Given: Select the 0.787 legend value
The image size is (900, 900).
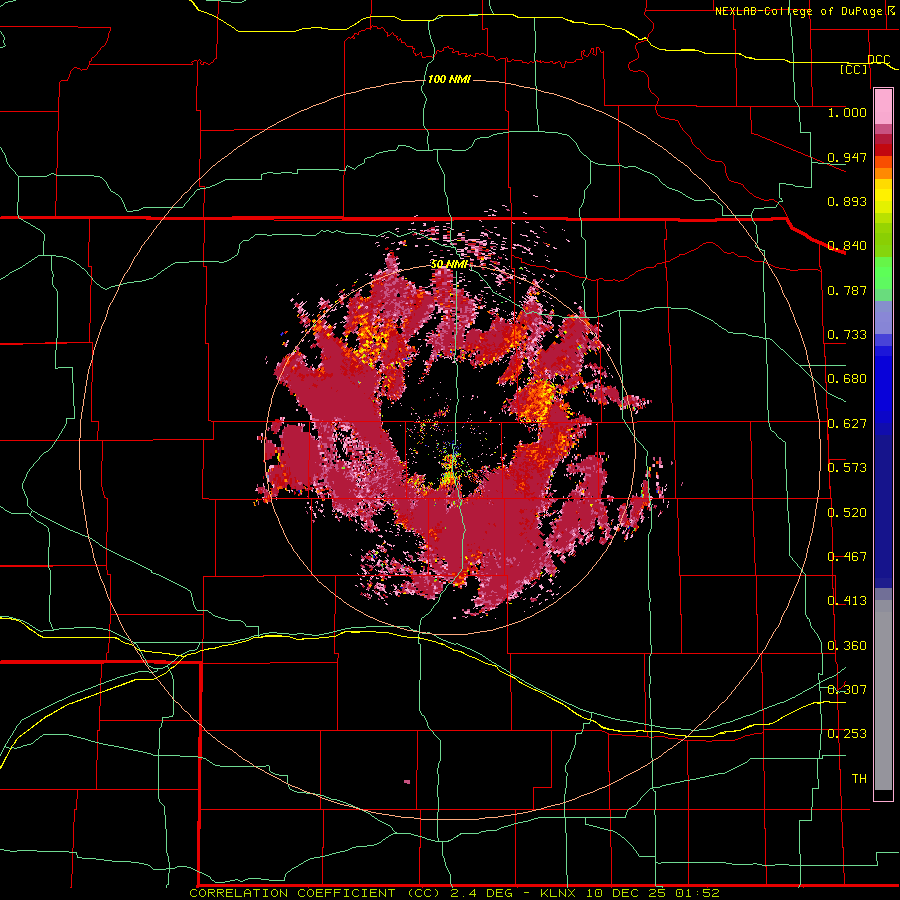Looking at the screenshot, I should pos(847,290).
